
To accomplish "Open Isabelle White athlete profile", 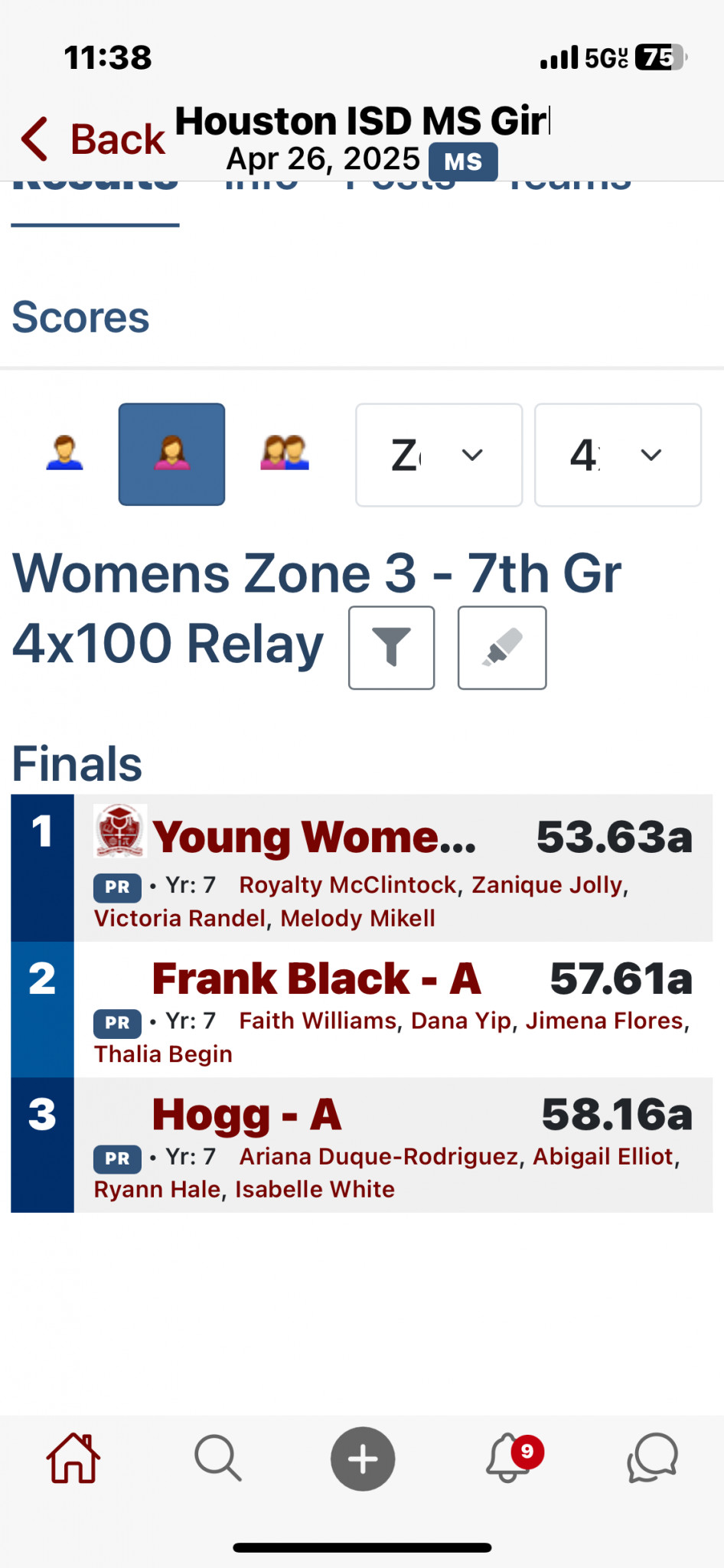I will (315, 1189).
